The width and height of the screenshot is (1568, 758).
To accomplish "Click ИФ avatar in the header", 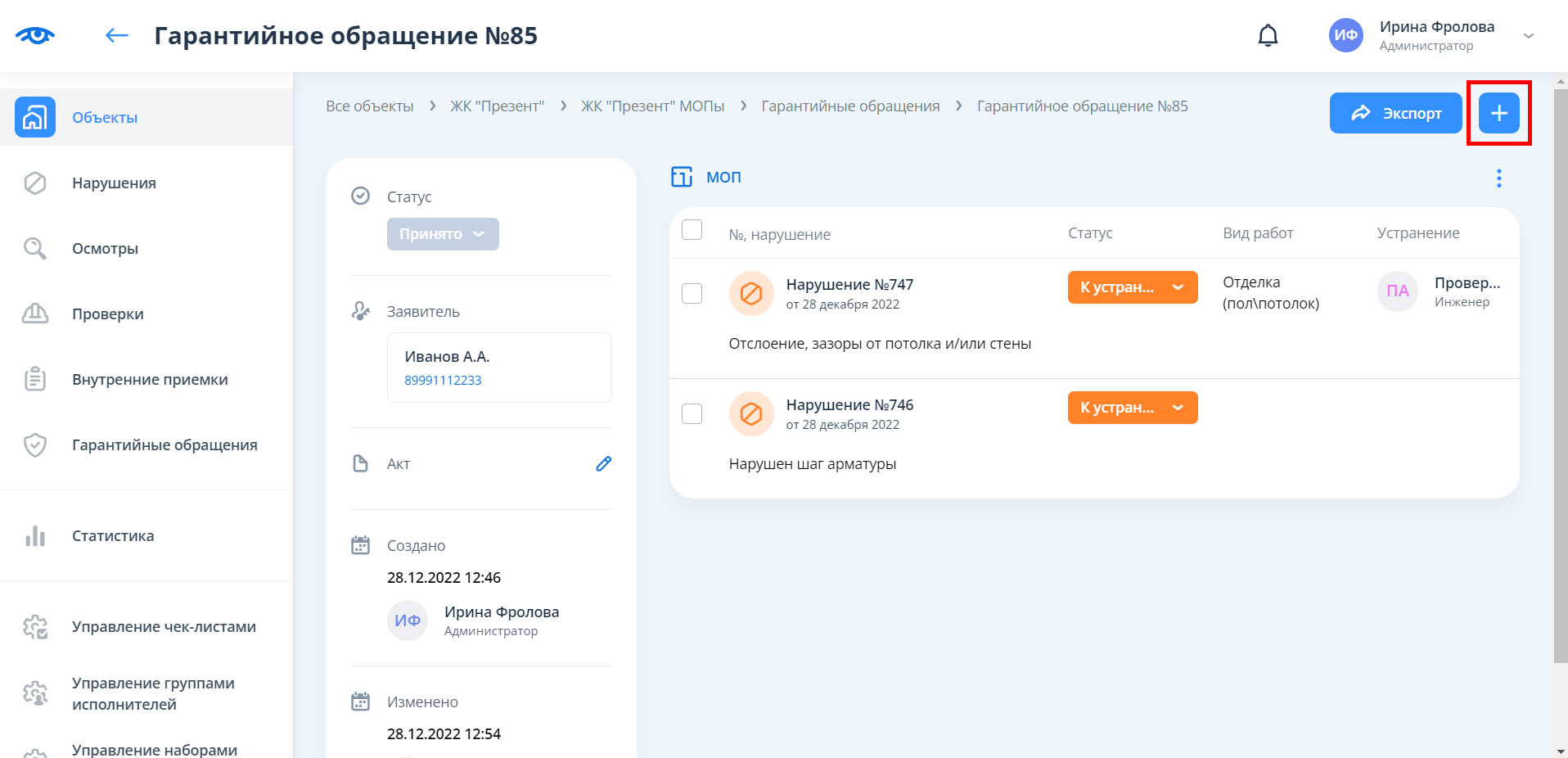I will 1345,35.
